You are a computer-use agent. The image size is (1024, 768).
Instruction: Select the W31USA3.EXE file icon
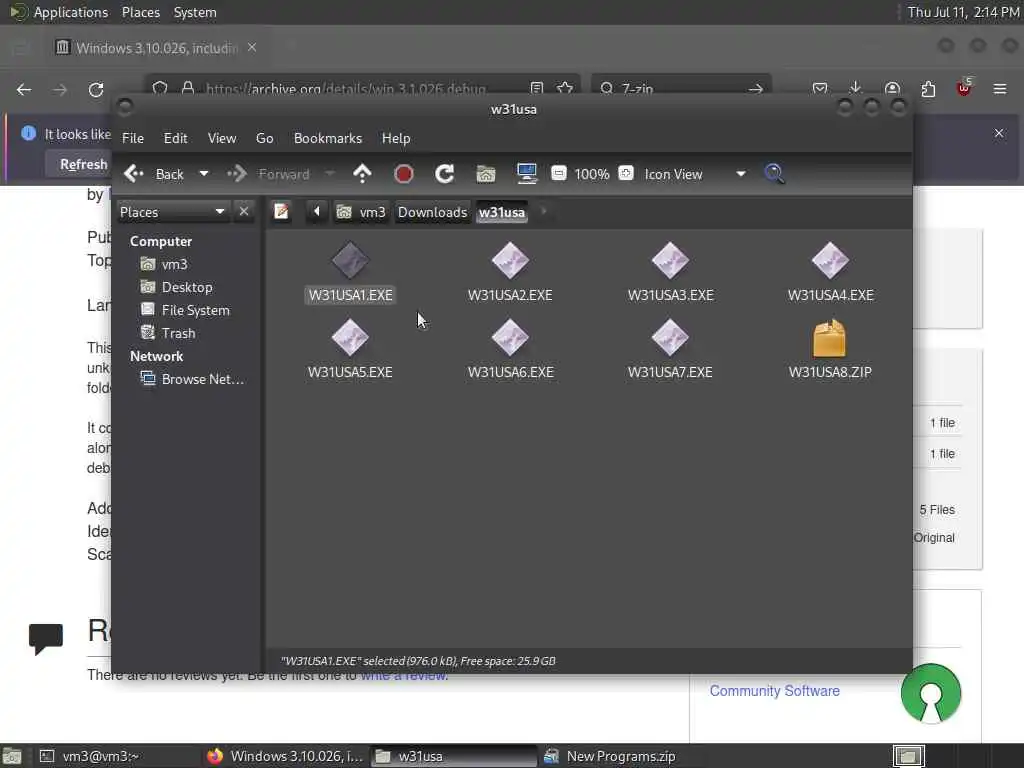pyautogui.click(x=670, y=261)
